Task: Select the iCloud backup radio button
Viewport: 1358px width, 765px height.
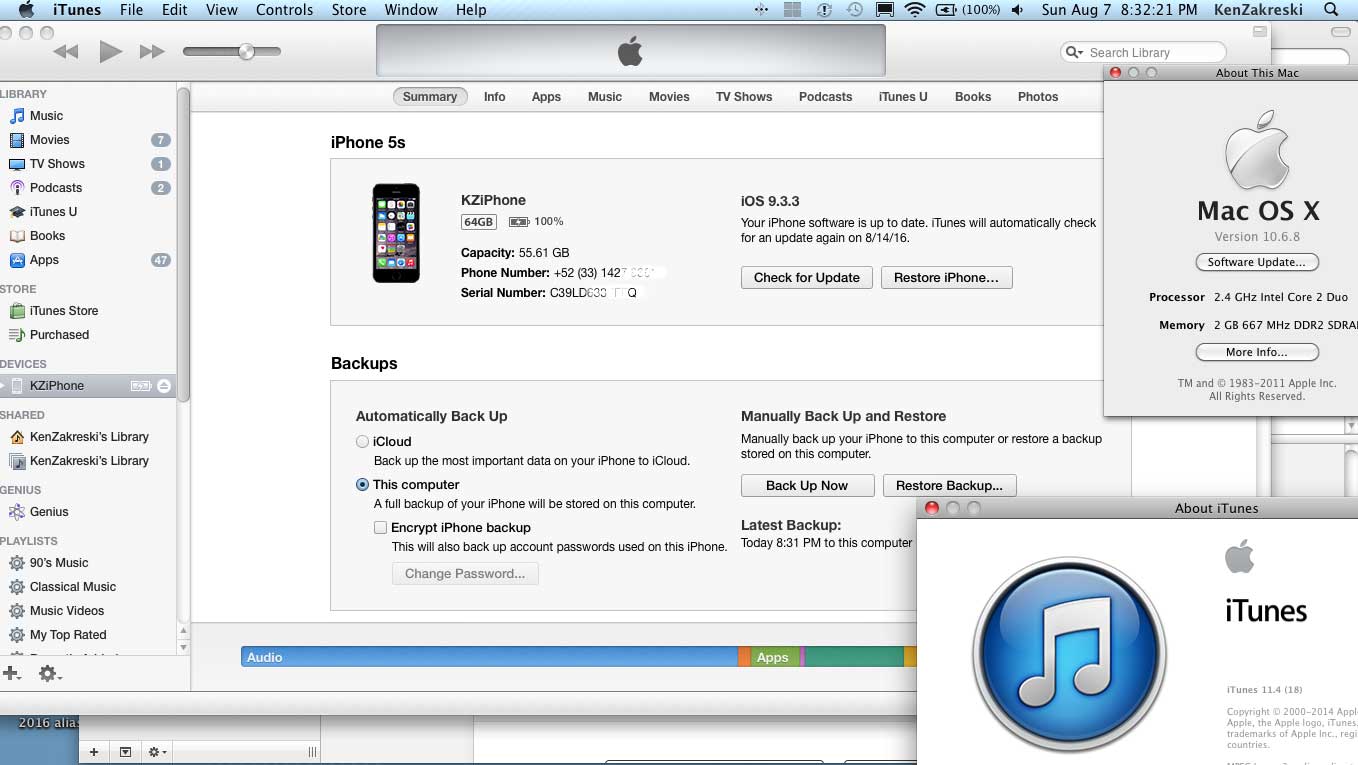Action: [x=362, y=442]
